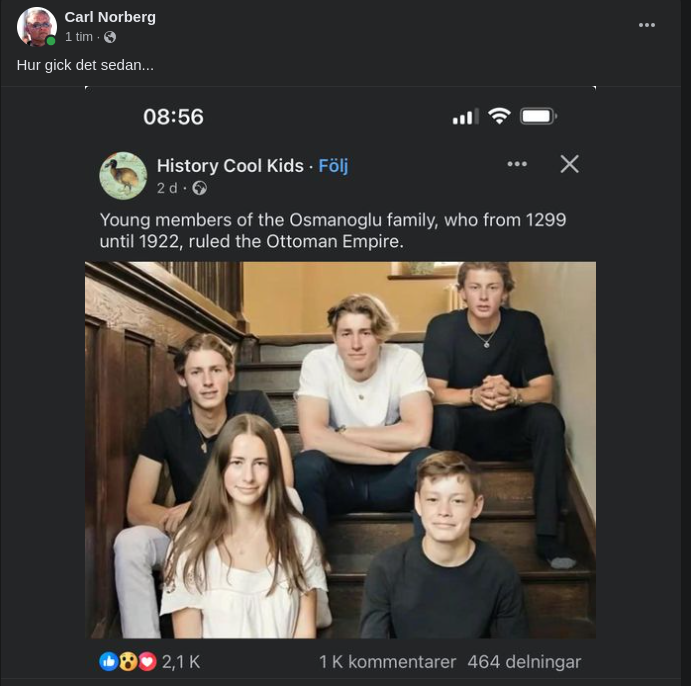691x686 pixels.
Task: Click the blue thumbs-up reaction icon
Action: pos(109,661)
